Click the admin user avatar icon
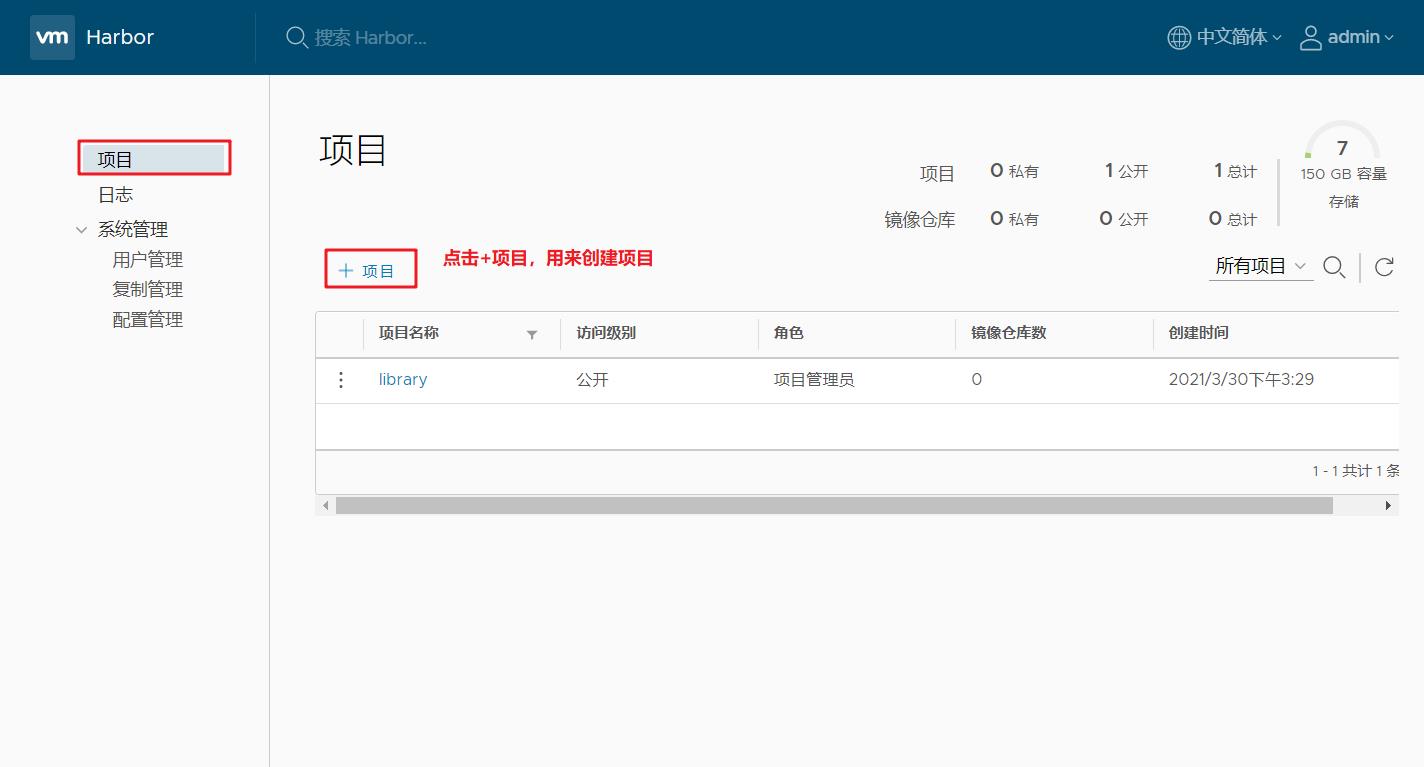Screen dimensions: 1424x767 [1310, 38]
